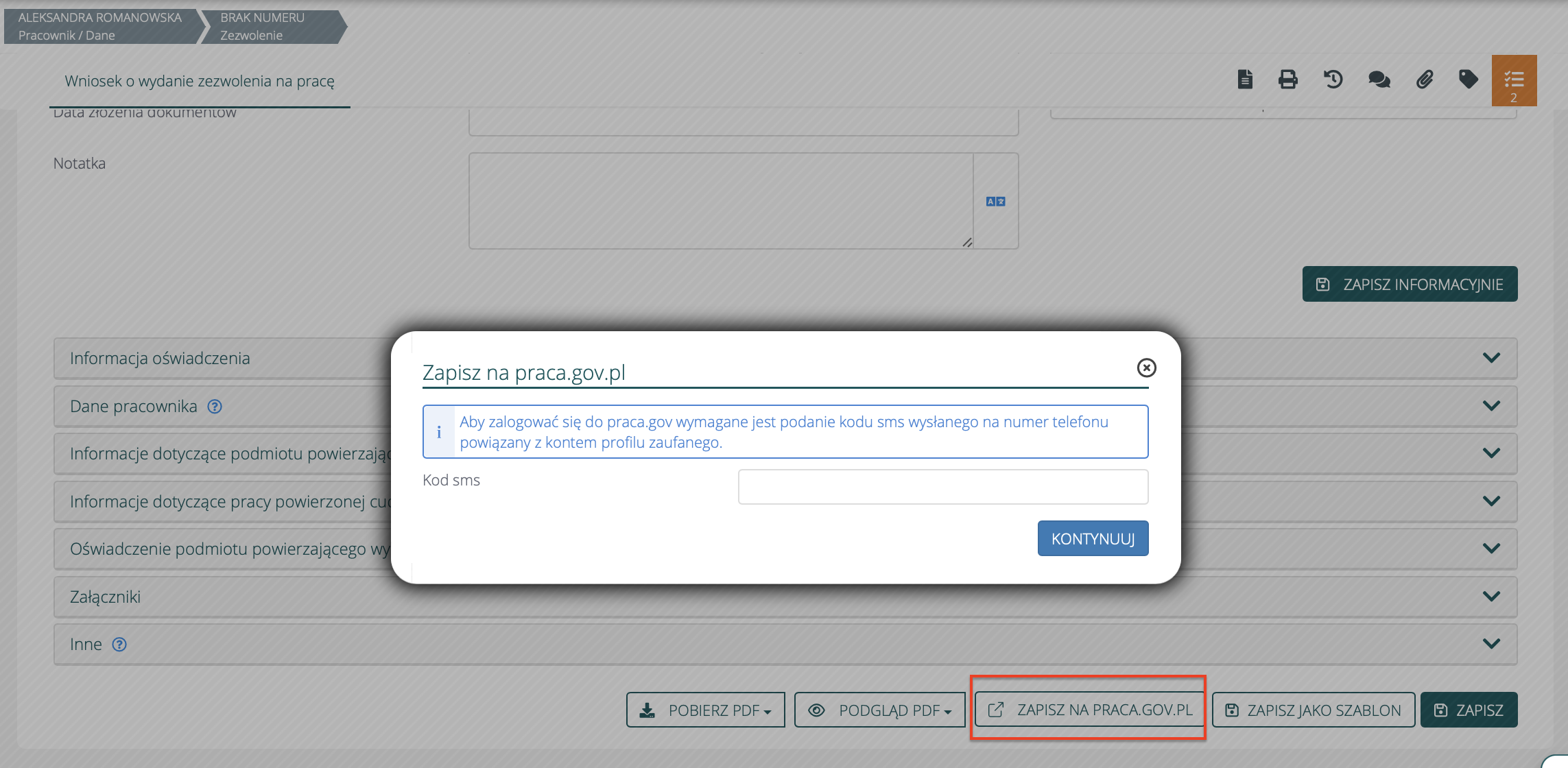Click the help icon next to Dane pracownika
The width and height of the screenshot is (1568, 768).
point(215,407)
